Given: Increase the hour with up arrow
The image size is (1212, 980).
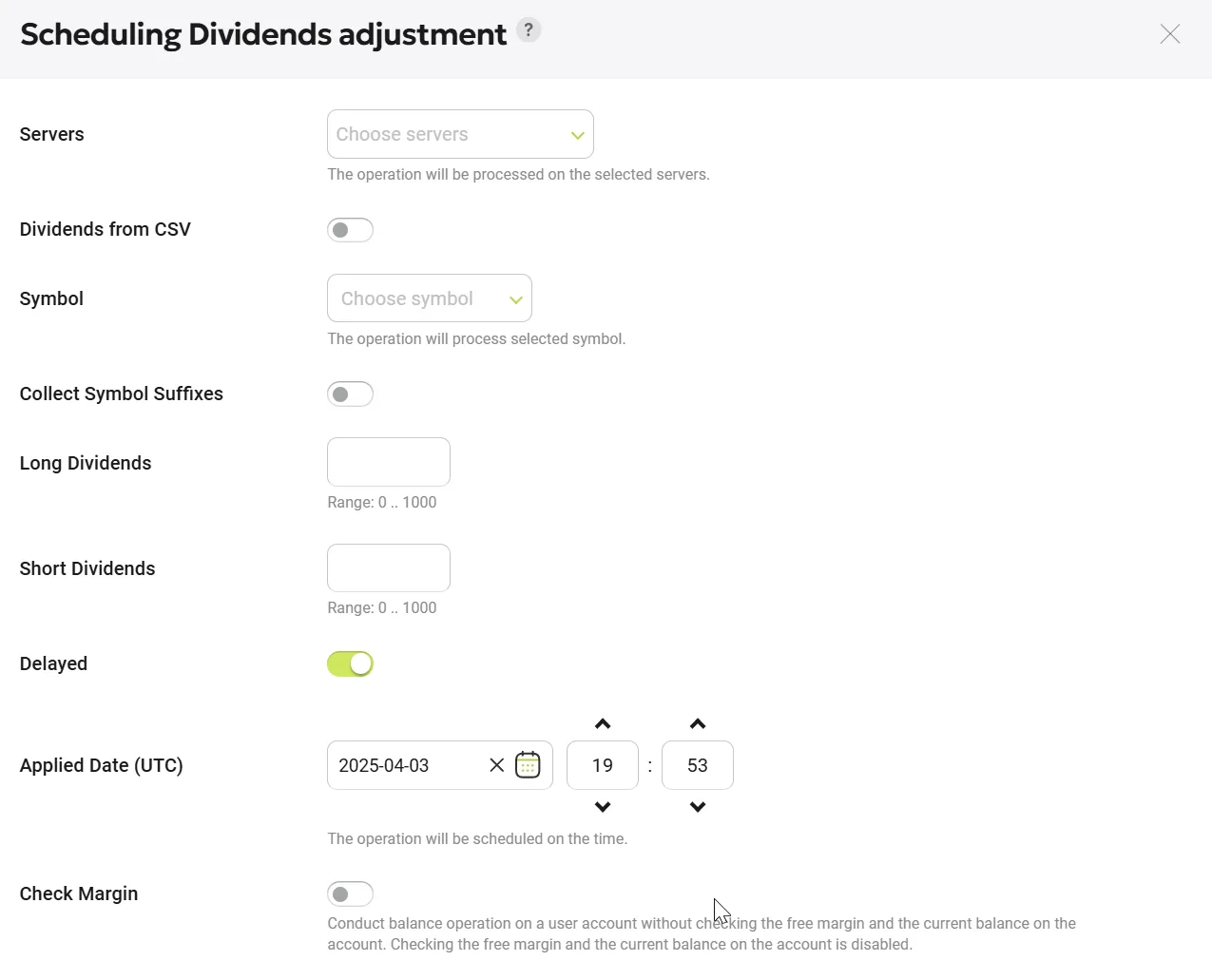Looking at the screenshot, I should coord(603,724).
